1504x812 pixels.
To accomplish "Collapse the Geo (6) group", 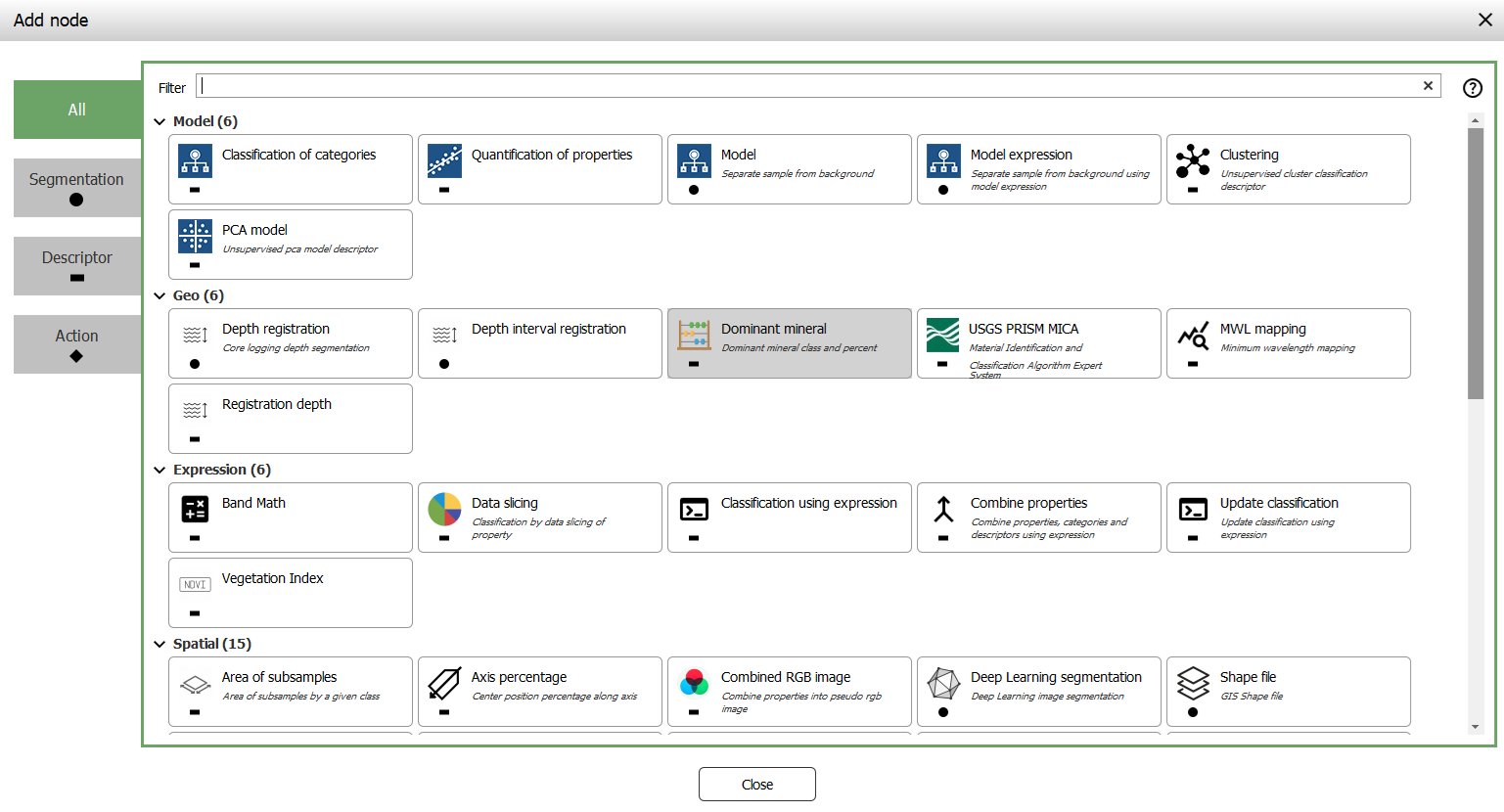I will point(160,296).
